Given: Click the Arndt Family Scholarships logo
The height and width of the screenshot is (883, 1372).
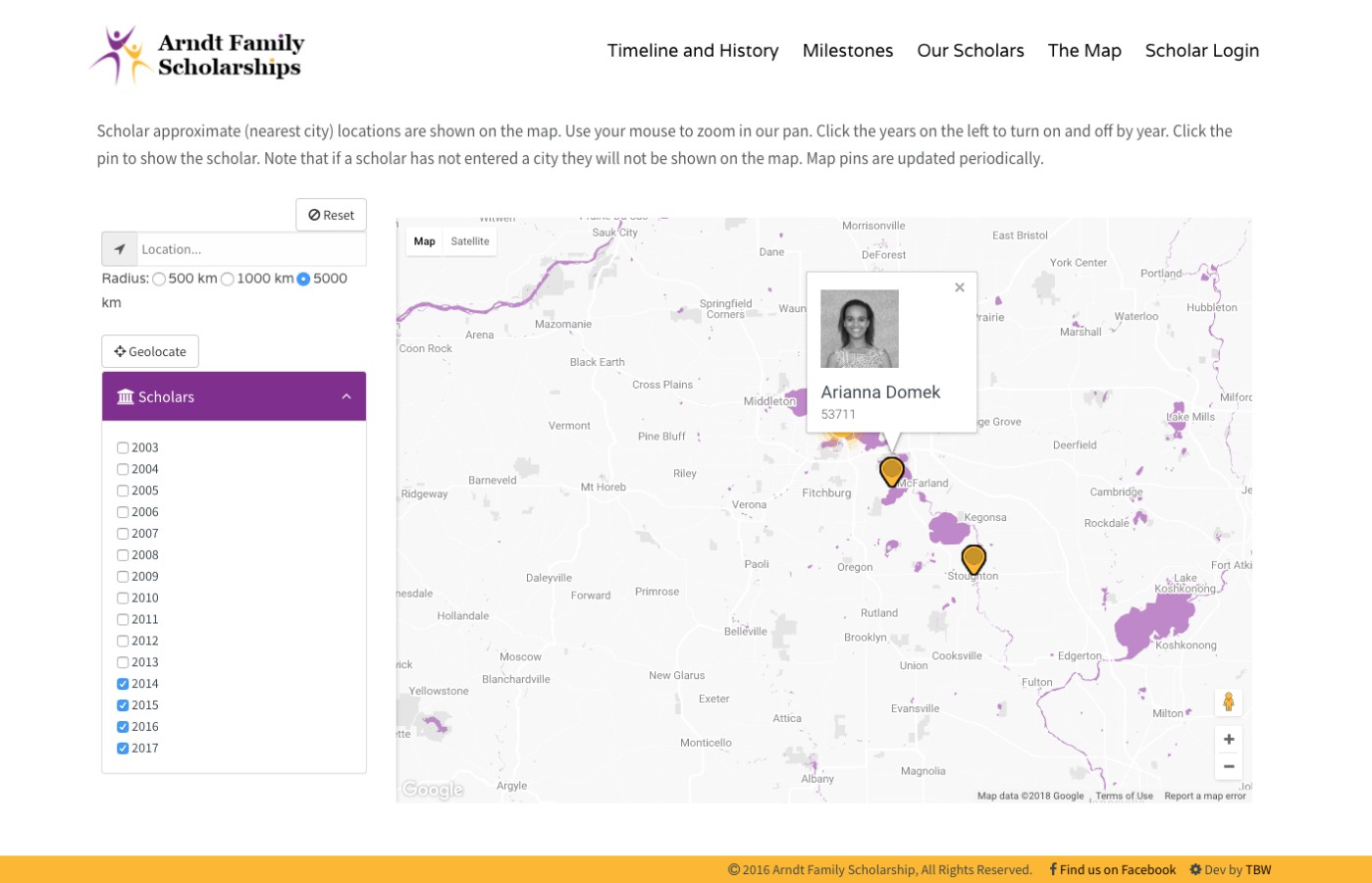Looking at the screenshot, I should (x=197, y=55).
